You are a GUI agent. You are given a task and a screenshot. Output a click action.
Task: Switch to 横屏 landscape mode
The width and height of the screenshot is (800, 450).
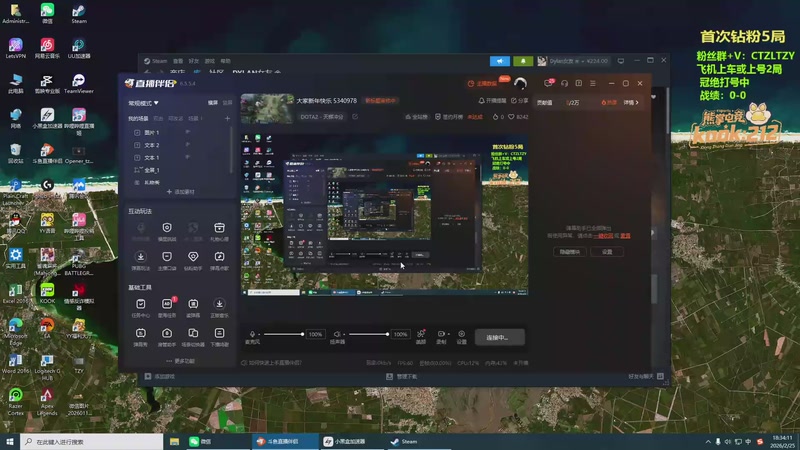click(x=213, y=103)
